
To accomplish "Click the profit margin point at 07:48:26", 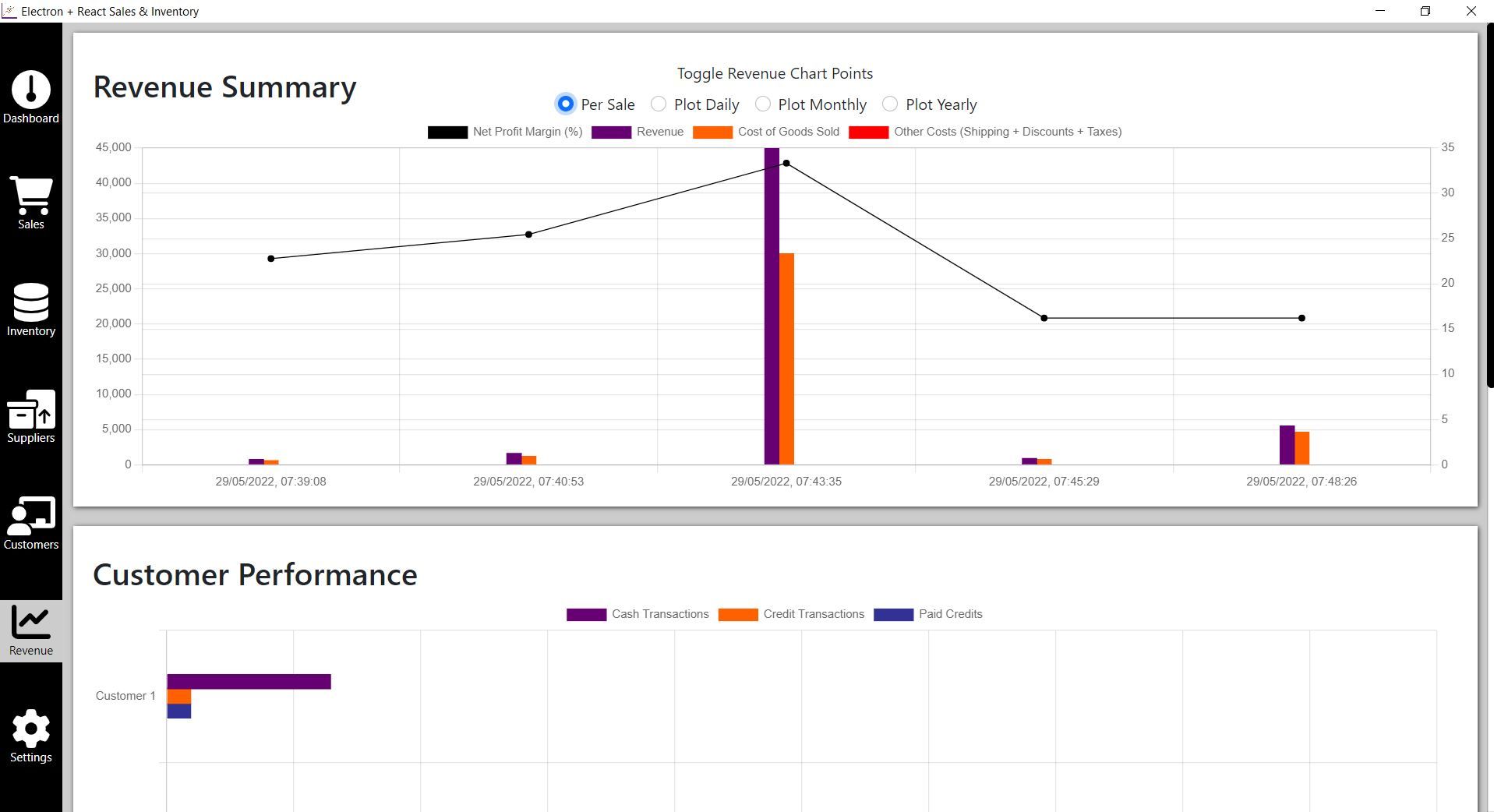I will click(1302, 318).
